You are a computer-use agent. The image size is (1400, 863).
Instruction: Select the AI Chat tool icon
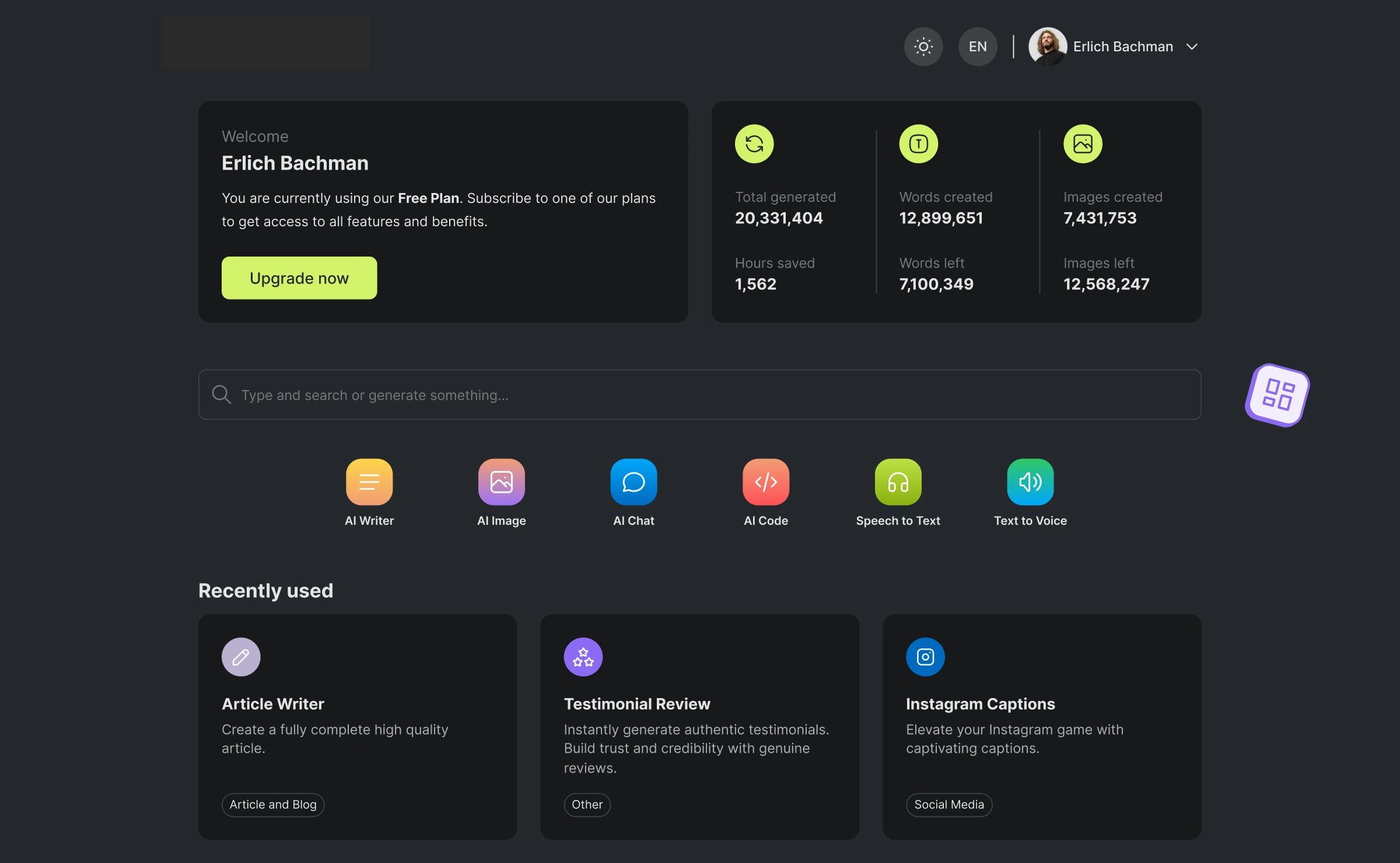(633, 481)
